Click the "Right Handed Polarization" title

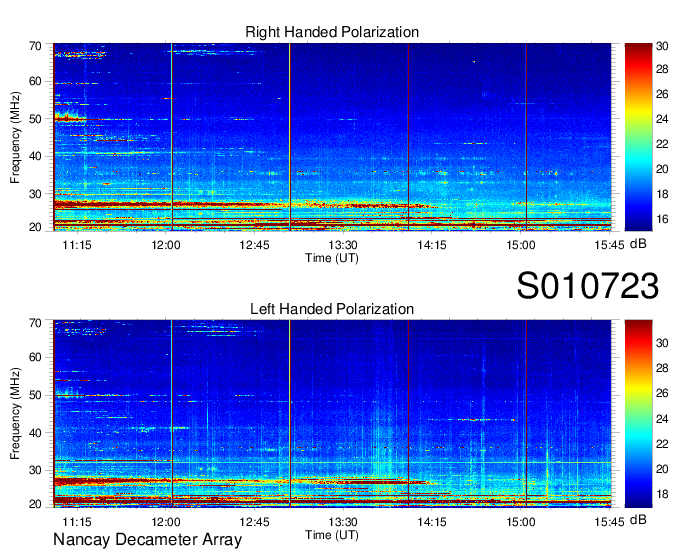332,32
